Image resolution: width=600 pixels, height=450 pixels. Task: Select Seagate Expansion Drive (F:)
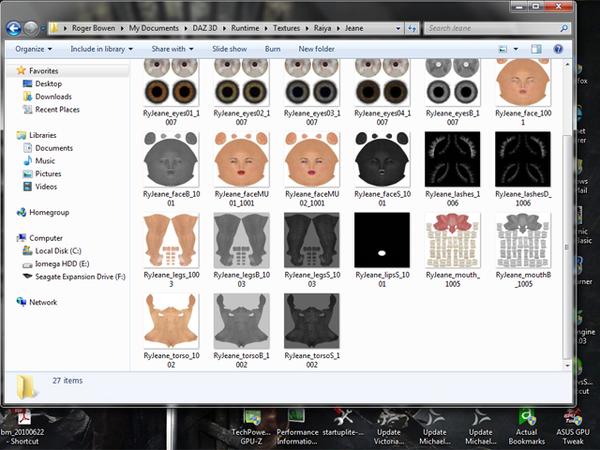click(x=80, y=277)
